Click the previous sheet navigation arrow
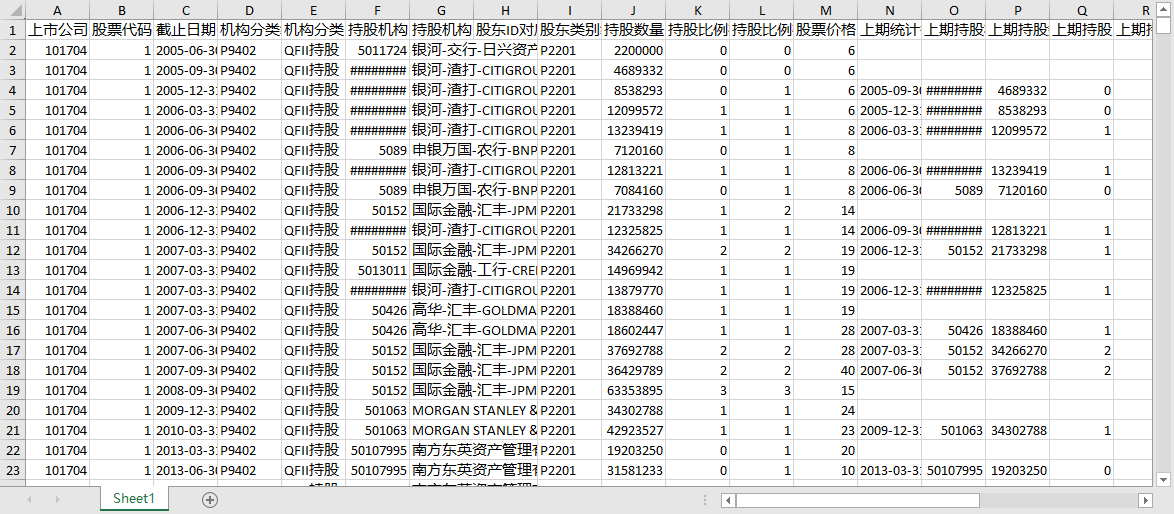1174x514 pixels. pos(30,499)
